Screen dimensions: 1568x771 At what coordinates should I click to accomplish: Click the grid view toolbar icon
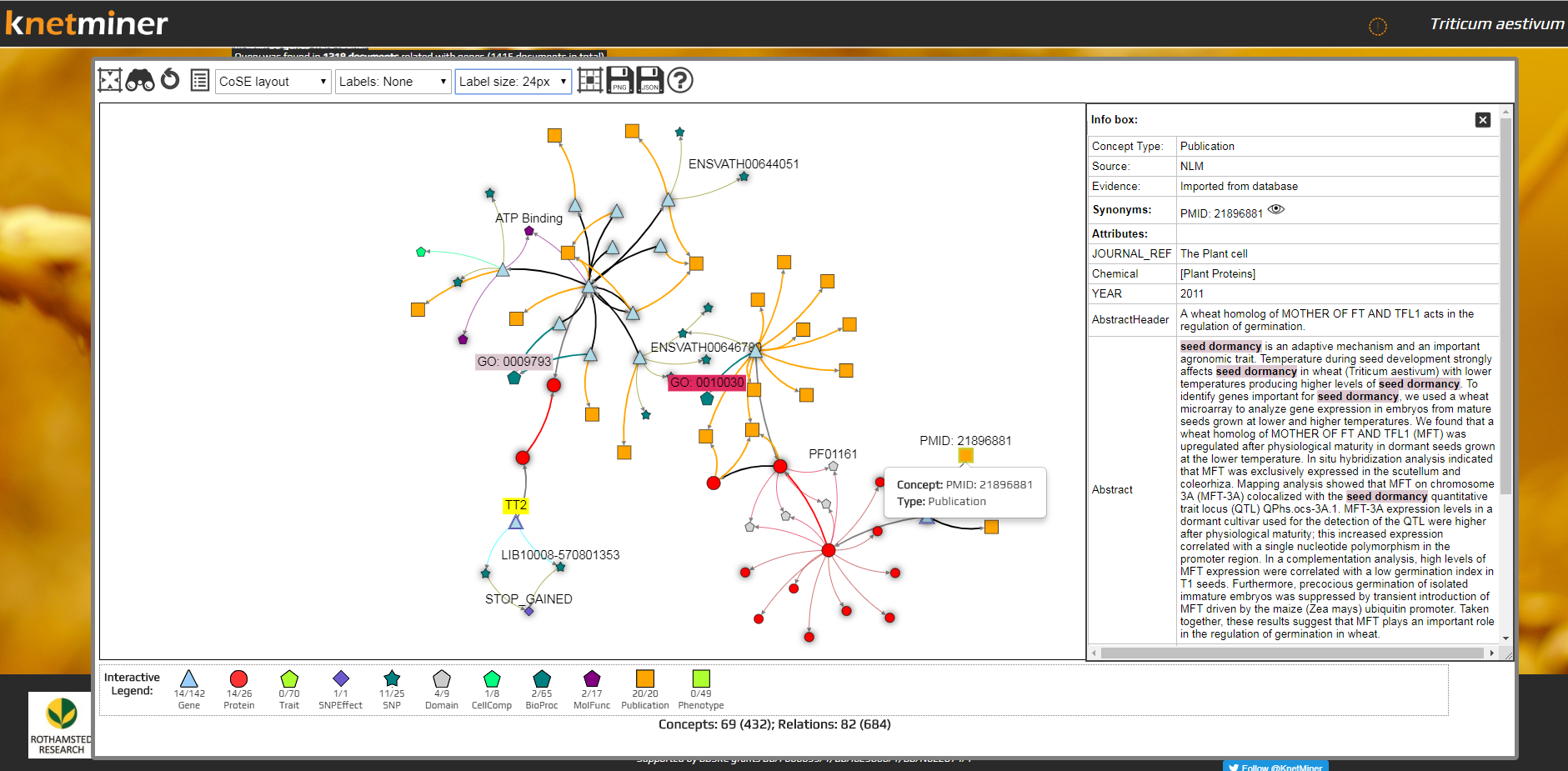(x=590, y=80)
